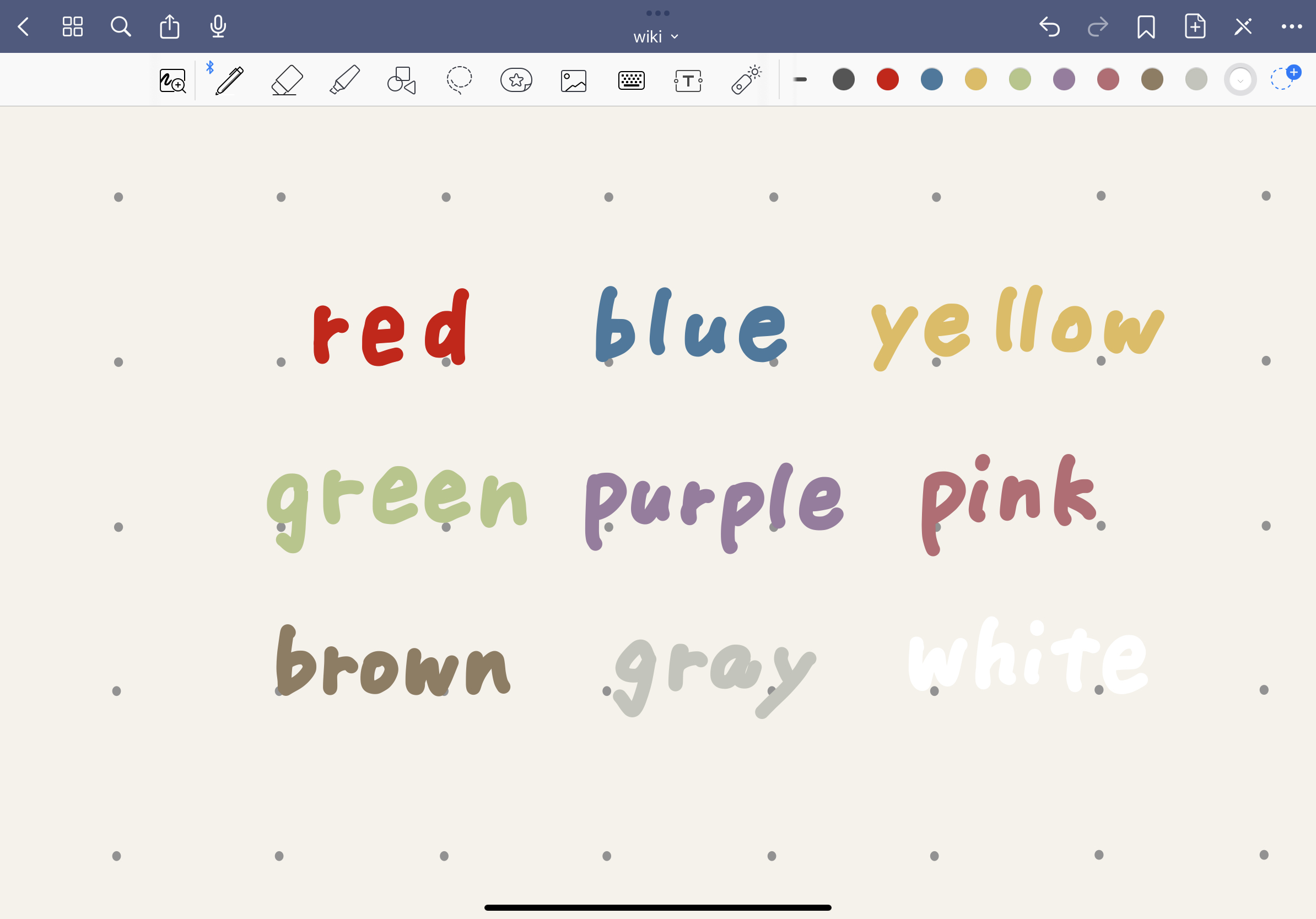Open the zoom window tool

[172, 81]
